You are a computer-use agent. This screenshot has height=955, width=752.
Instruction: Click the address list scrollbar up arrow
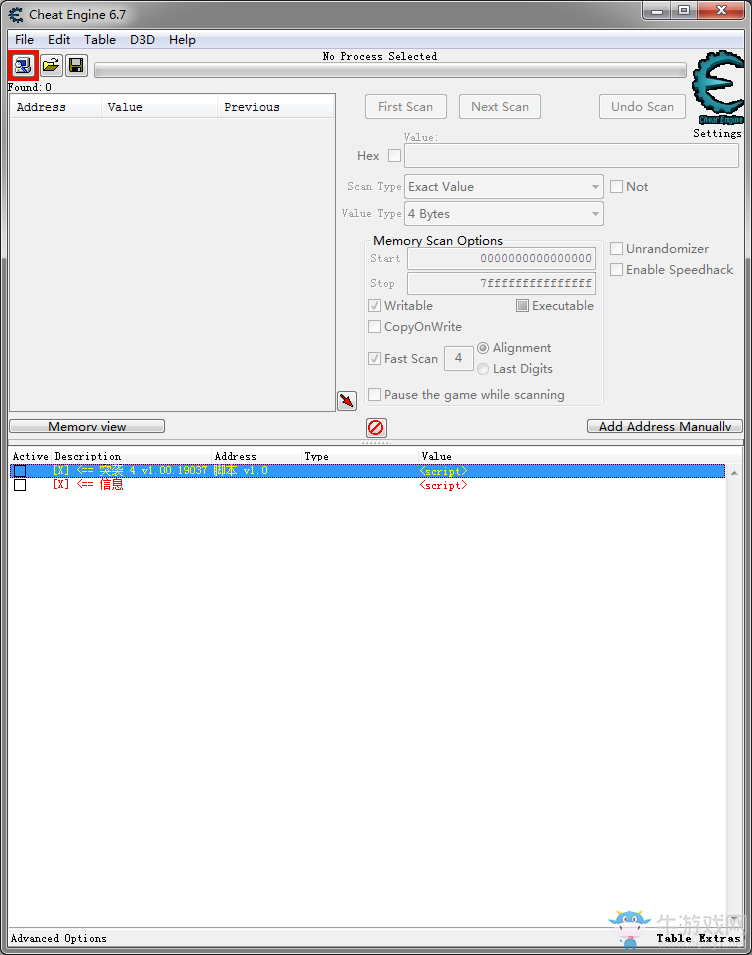tap(734, 473)
